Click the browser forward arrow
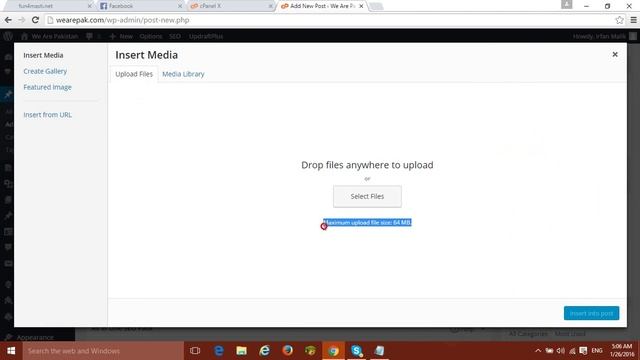Viewport: 640px width, 360px height. click(22, 20)
